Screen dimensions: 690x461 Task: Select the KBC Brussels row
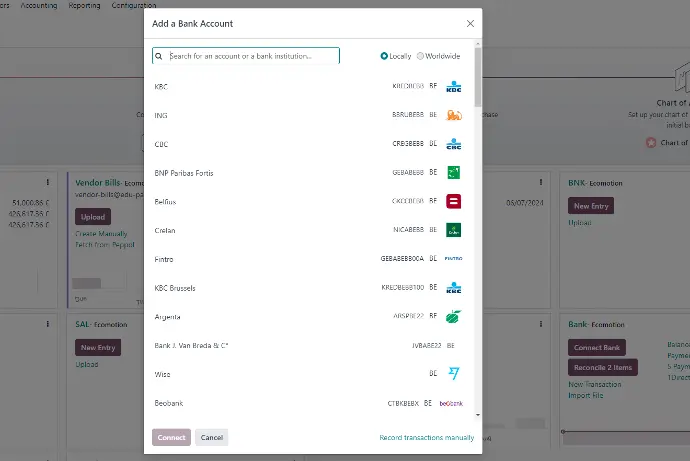coord(308,288)
